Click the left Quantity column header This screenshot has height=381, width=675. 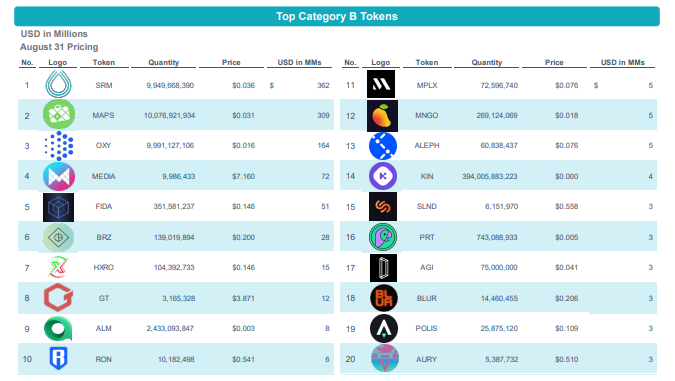164,62
